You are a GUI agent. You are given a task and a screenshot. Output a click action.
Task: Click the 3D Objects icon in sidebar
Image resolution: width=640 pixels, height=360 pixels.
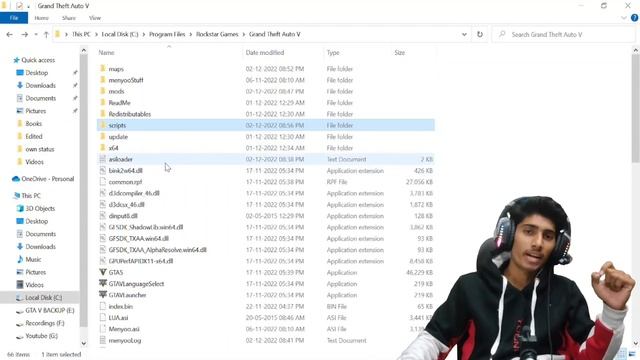click(20, 209)
